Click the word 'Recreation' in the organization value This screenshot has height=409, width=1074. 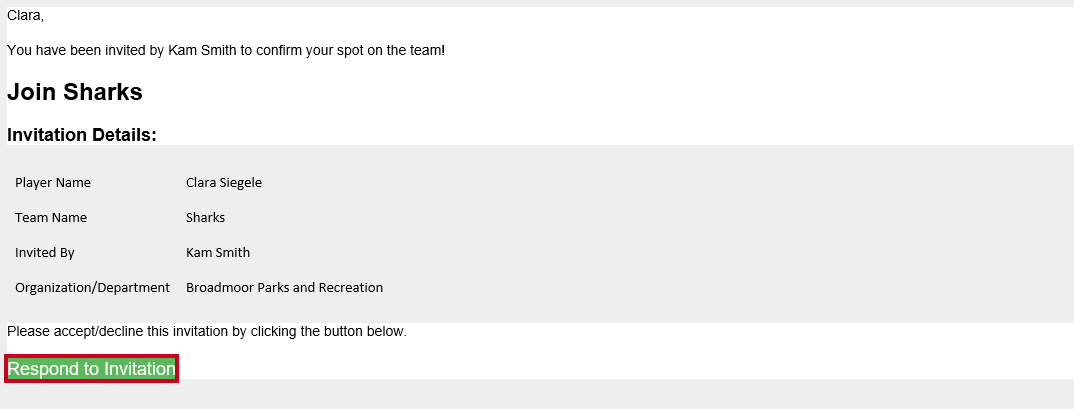point(354,288)
